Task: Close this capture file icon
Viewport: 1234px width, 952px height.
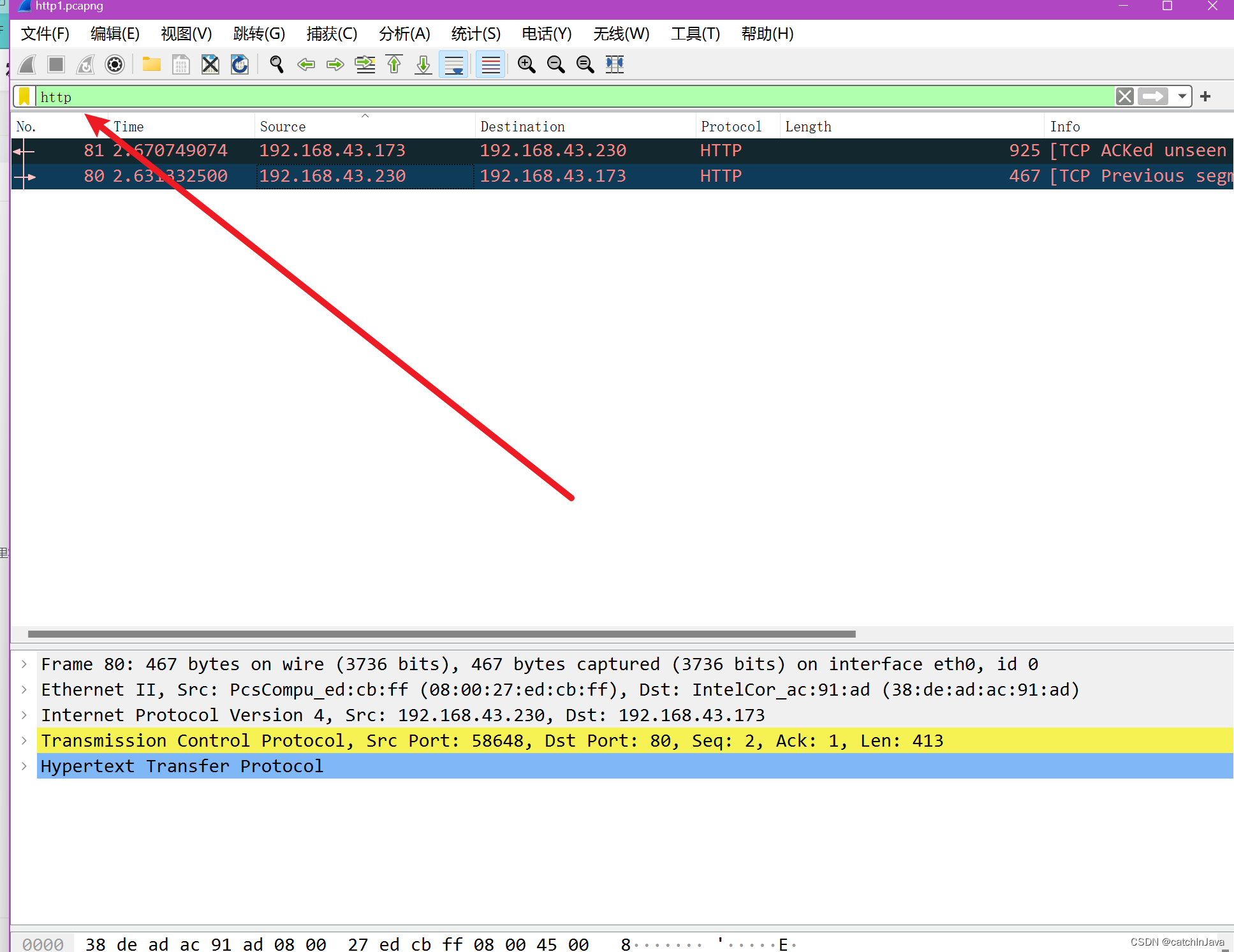Action: 210,64
